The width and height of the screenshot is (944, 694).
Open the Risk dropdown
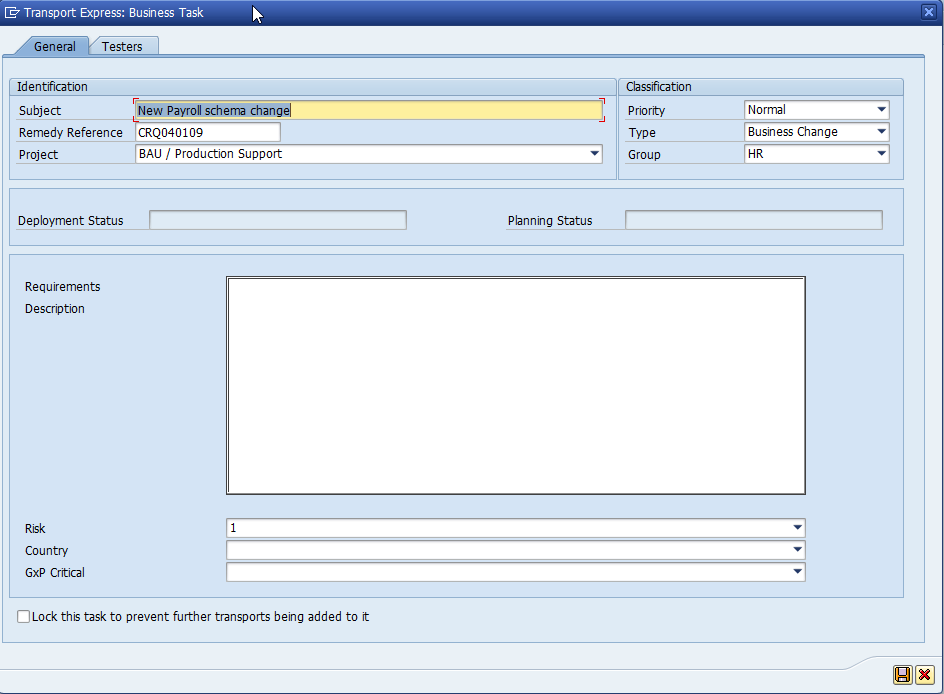click(797, 528)
